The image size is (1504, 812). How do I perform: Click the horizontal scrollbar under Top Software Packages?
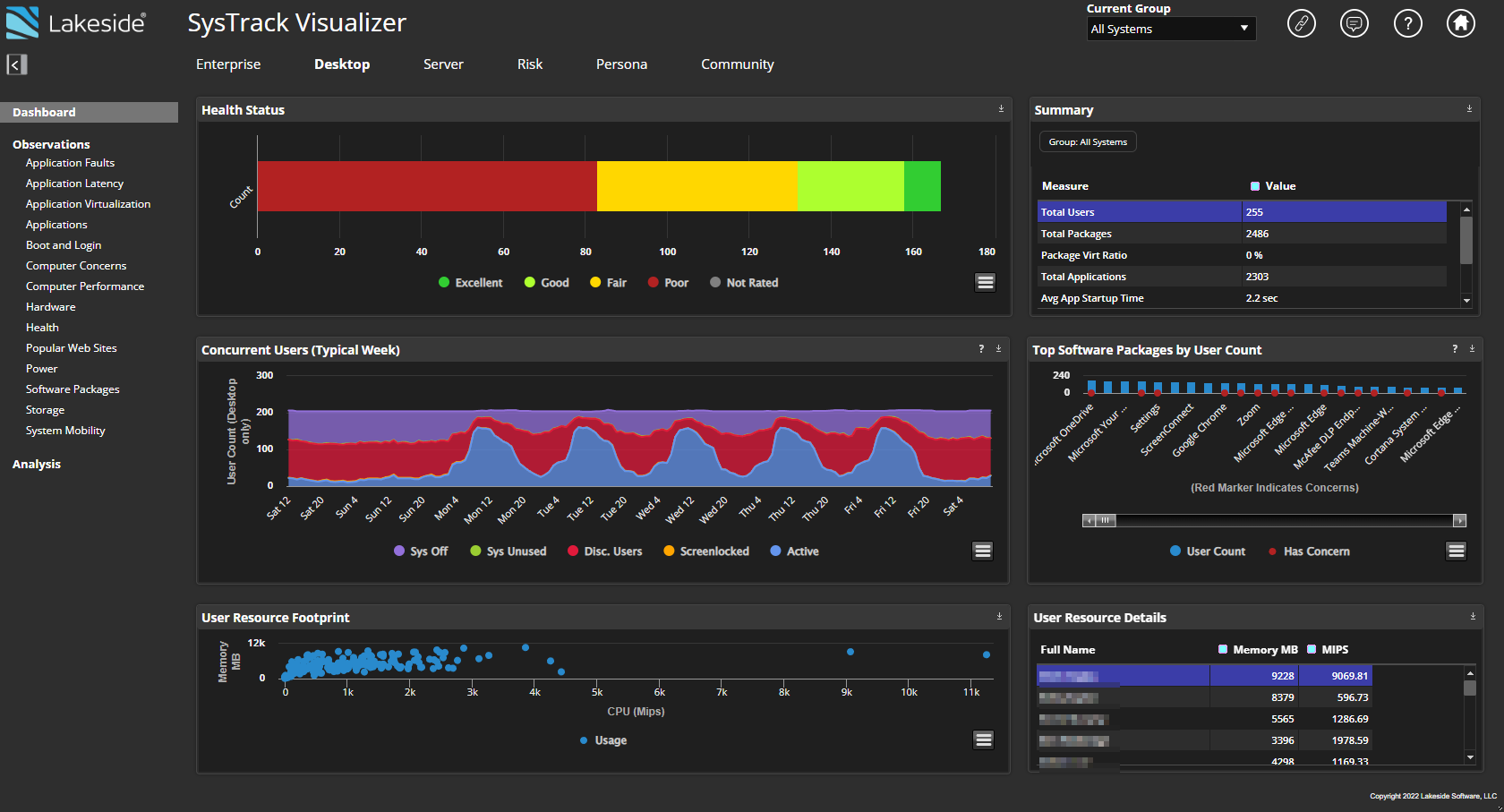1273,519
